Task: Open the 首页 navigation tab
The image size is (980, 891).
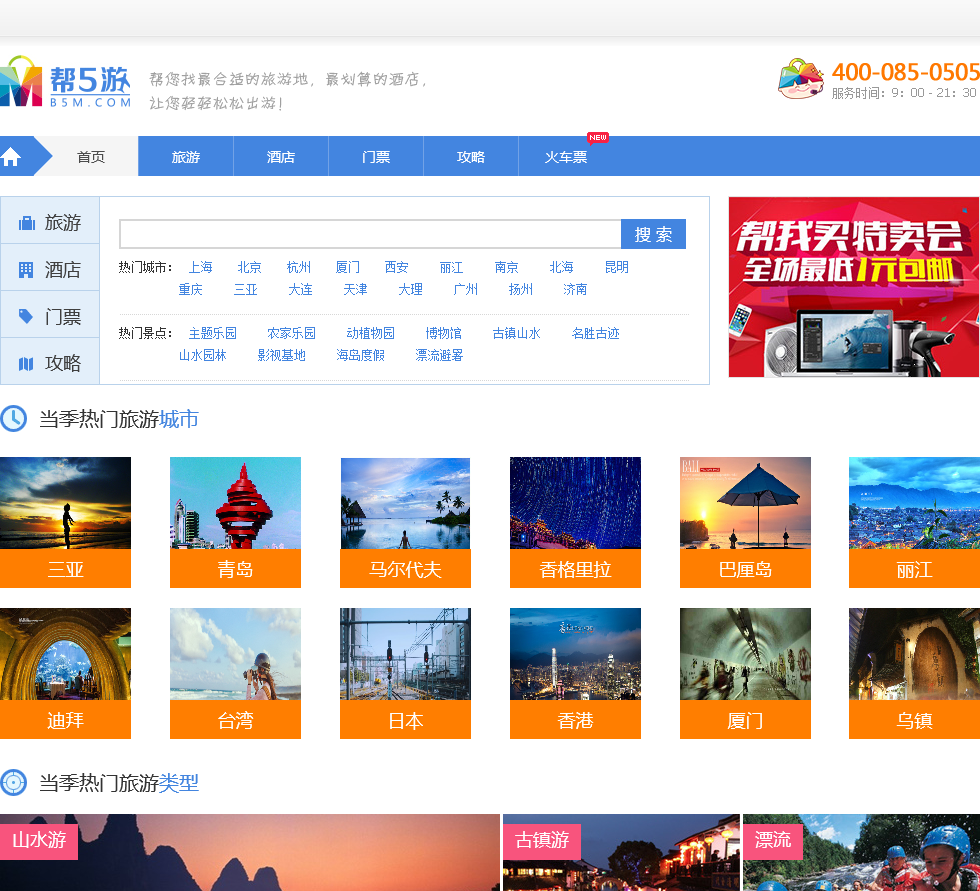Action: tap(91, 157)
